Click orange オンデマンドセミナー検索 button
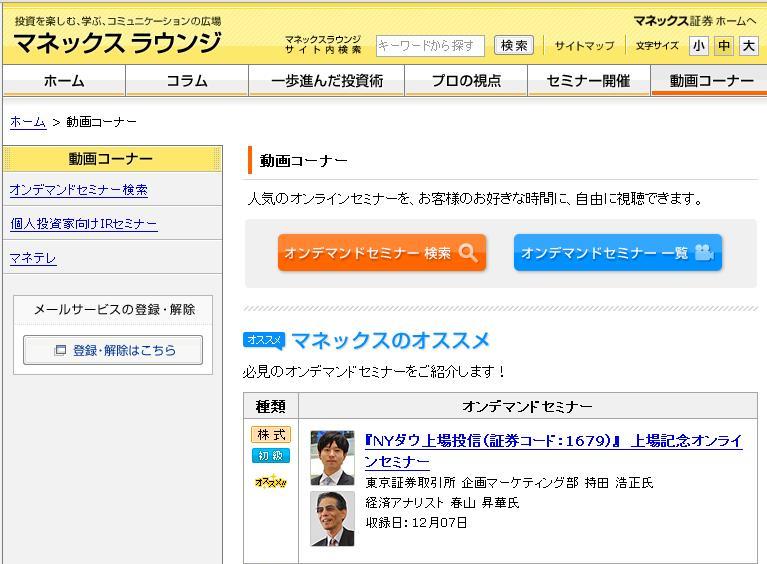 [x=382, y=252]
